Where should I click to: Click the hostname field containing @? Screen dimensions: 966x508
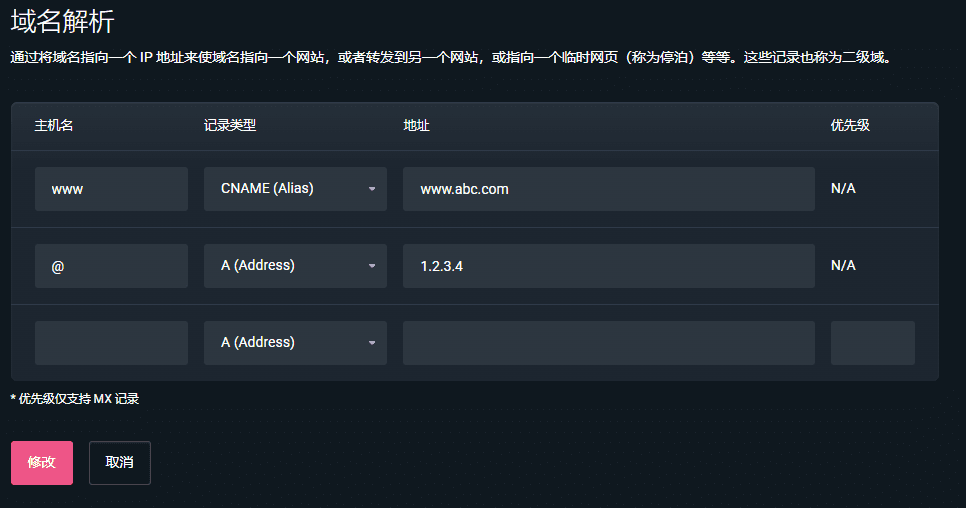(x=111, y=266)
